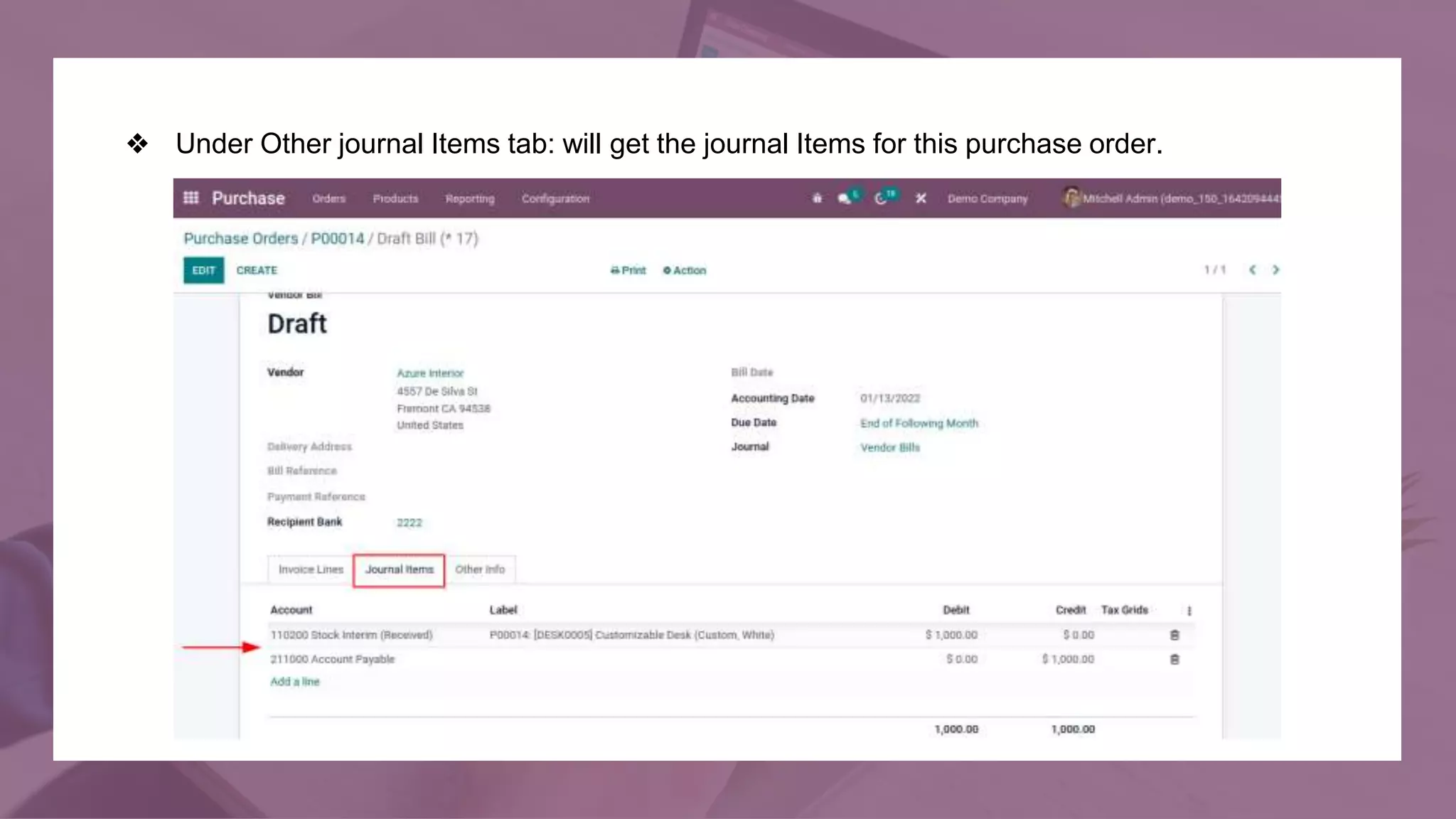Open the Orders menu
The image size is (1456, 819).
pos(328,198)
